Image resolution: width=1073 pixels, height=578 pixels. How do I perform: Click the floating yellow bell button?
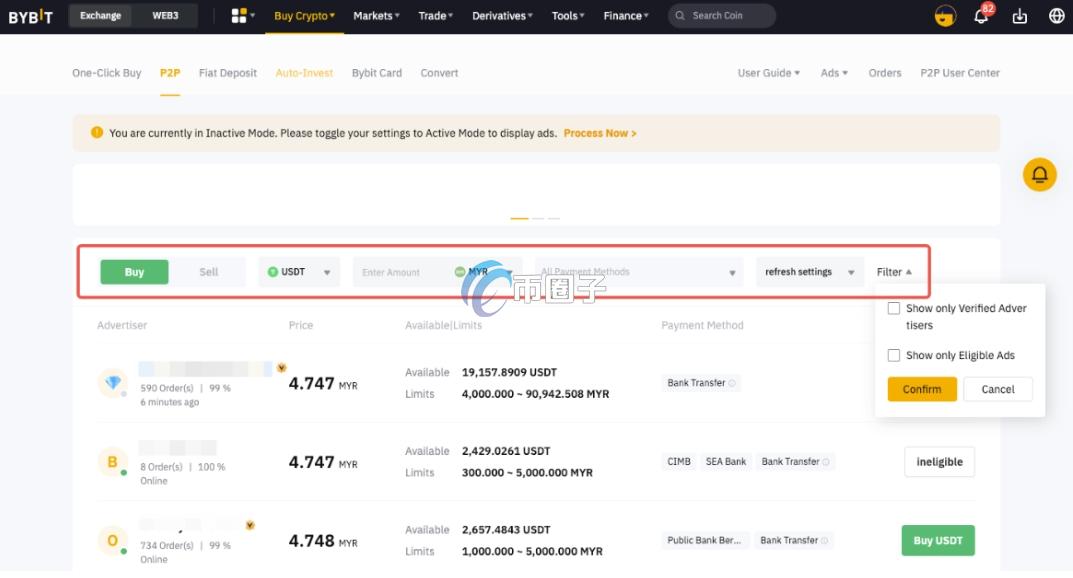click(1039, 174)
